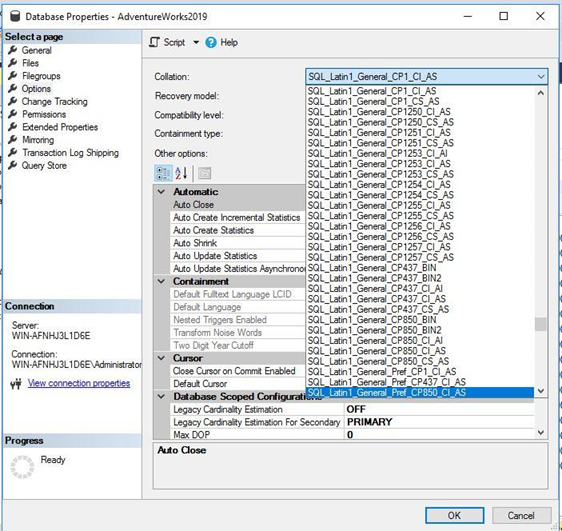
Task: Click the database cylinder icon in title bar
Action: tap(15, 16)
